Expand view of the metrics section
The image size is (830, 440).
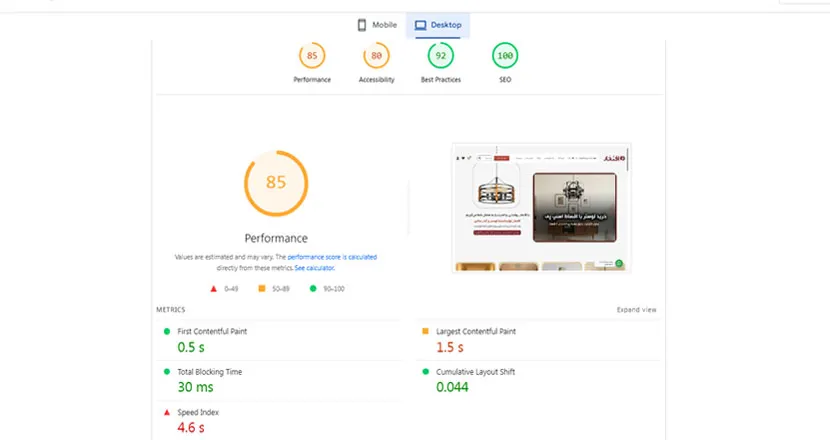click(x=636, y=310)
